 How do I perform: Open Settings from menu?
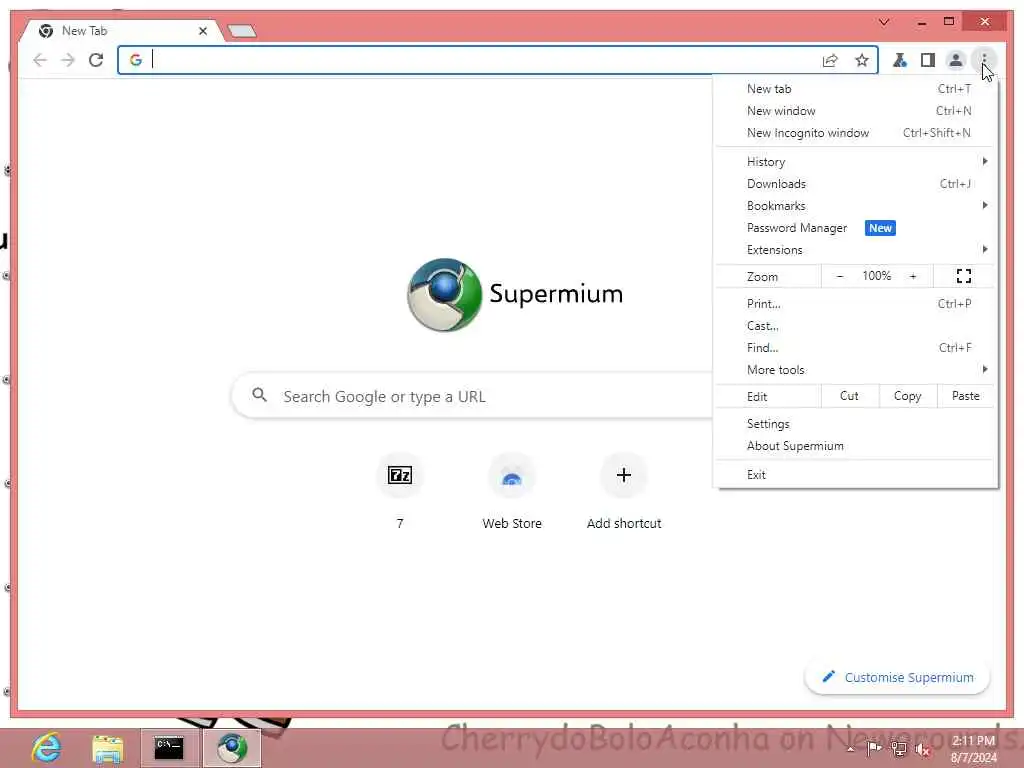pyautogui.click(x=856, y=424)
